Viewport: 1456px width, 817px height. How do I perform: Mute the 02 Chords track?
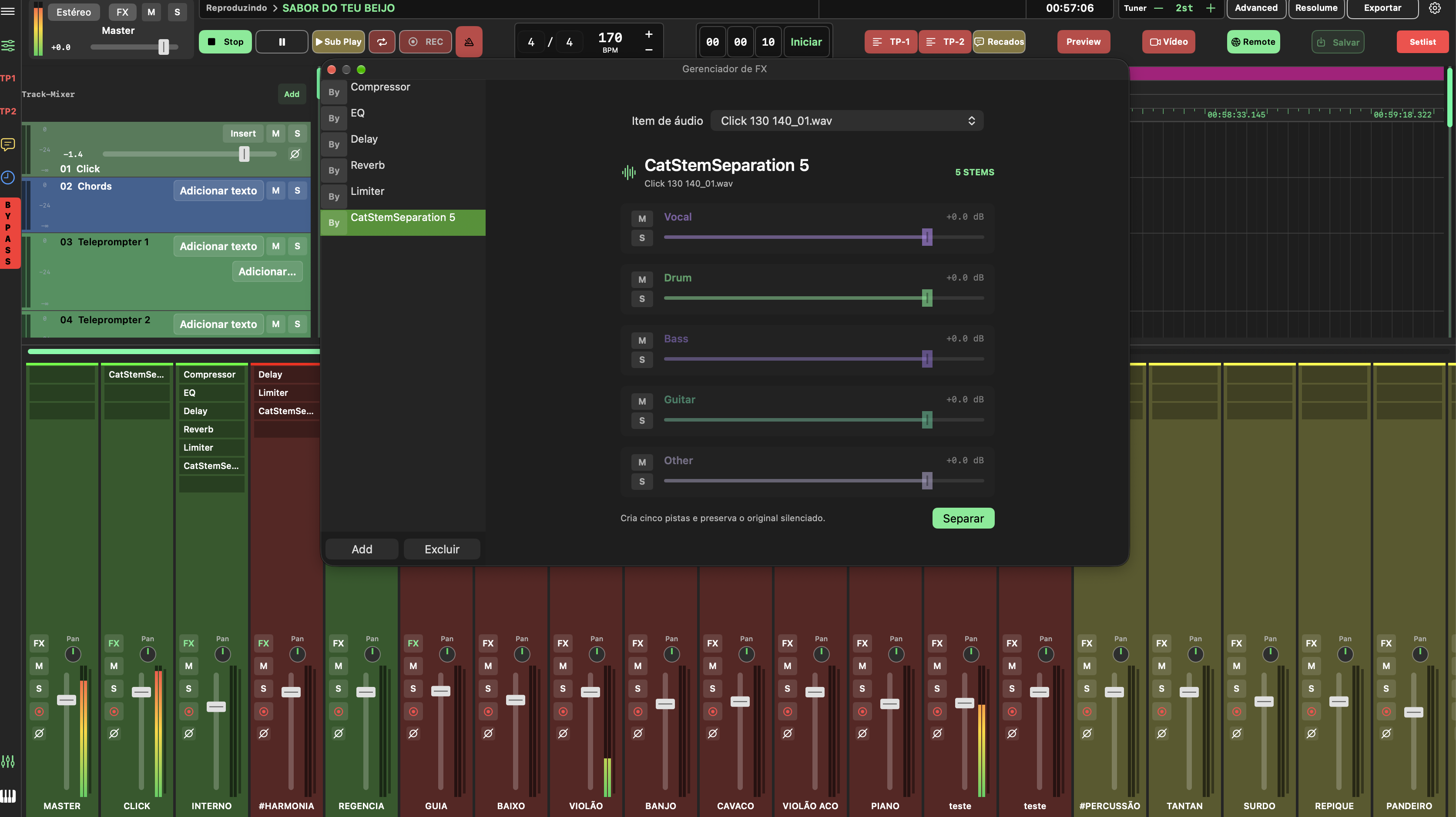tap(276, 191)
